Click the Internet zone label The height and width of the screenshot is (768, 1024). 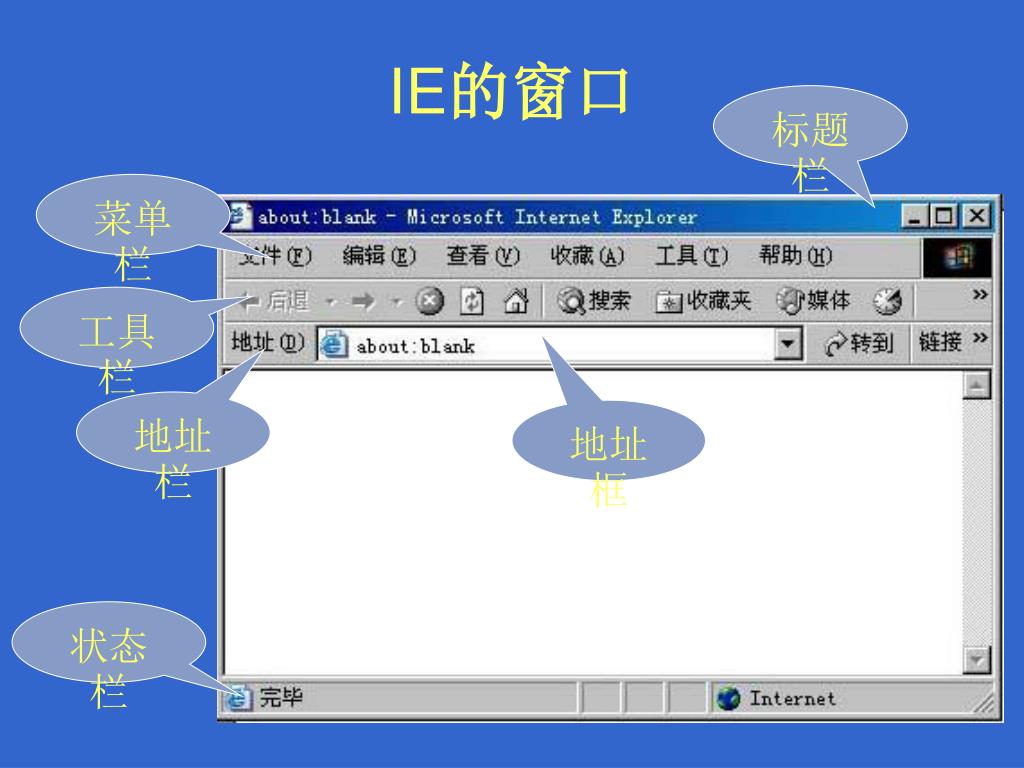[792, 698]
